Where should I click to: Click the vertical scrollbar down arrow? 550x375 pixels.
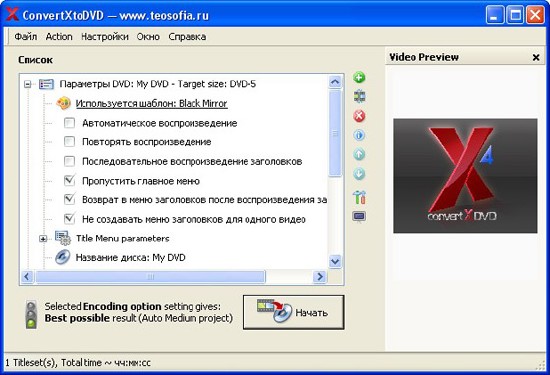pos(335,261)
